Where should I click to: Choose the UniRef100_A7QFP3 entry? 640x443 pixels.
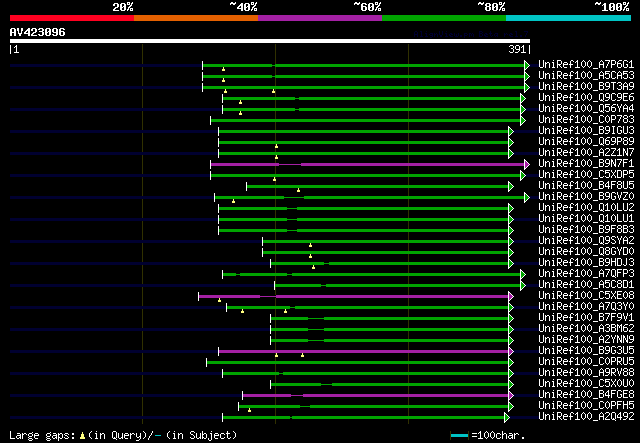coord(586,274)
